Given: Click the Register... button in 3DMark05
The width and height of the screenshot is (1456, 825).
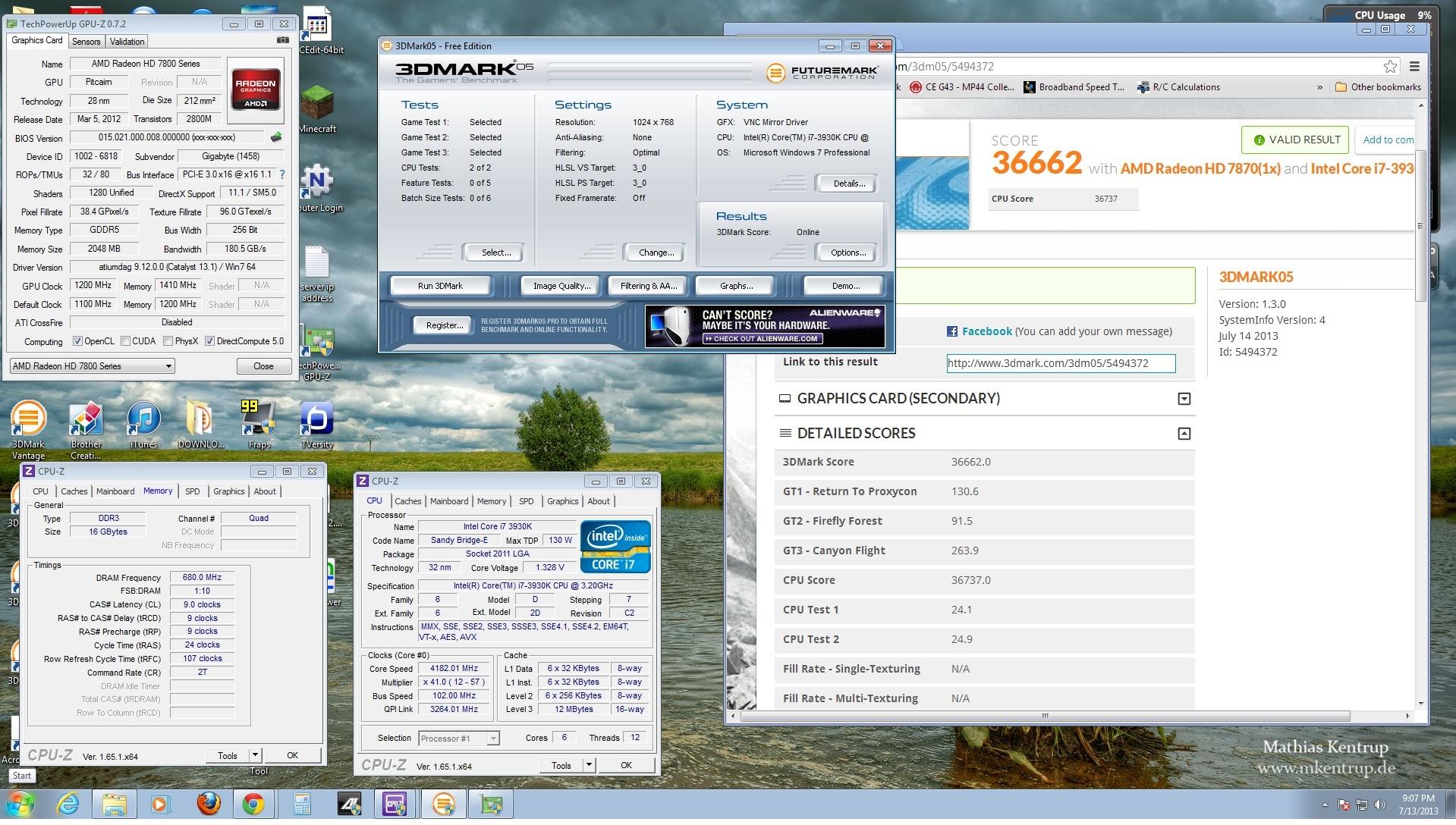Looking at the screenshot, I should [x=445, y=325].
